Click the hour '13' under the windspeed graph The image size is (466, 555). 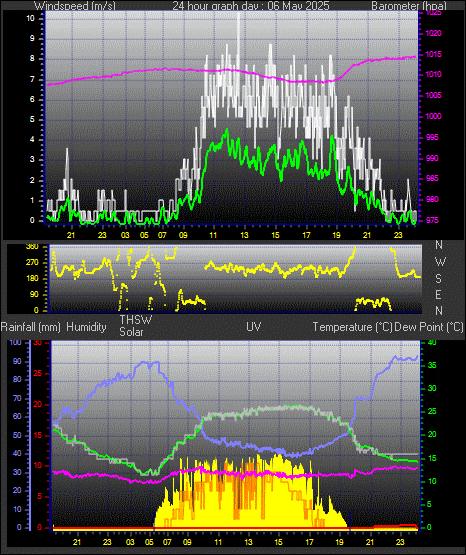coord(244,235)
